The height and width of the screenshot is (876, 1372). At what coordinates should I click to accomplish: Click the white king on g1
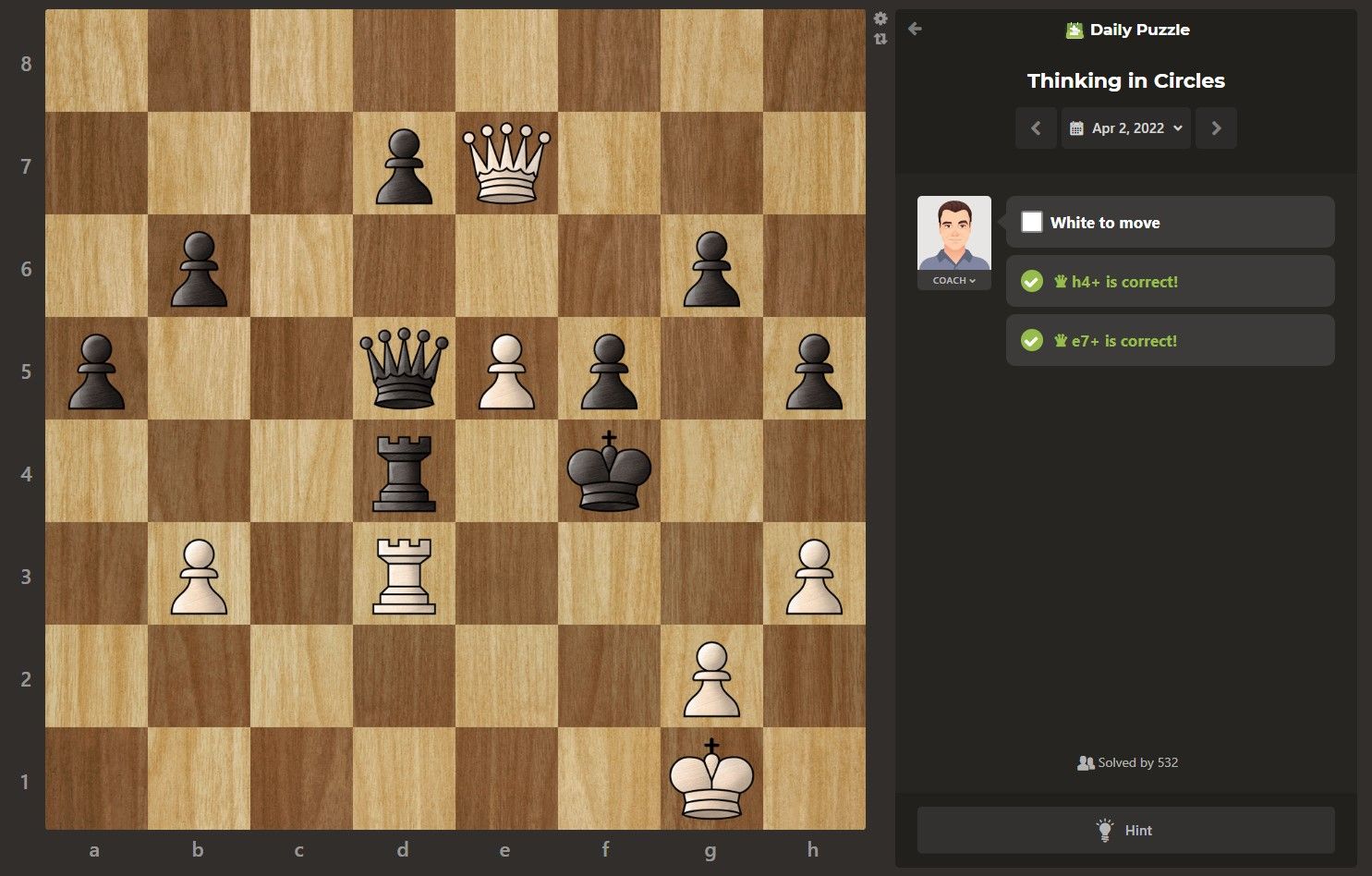pyautogui.click(x=710, y=781)
